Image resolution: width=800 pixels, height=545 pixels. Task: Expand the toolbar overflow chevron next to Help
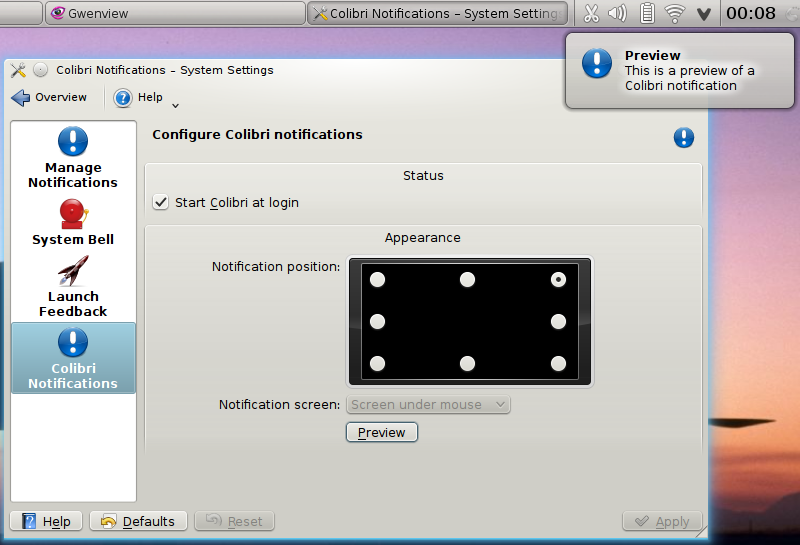pos(175,106)
